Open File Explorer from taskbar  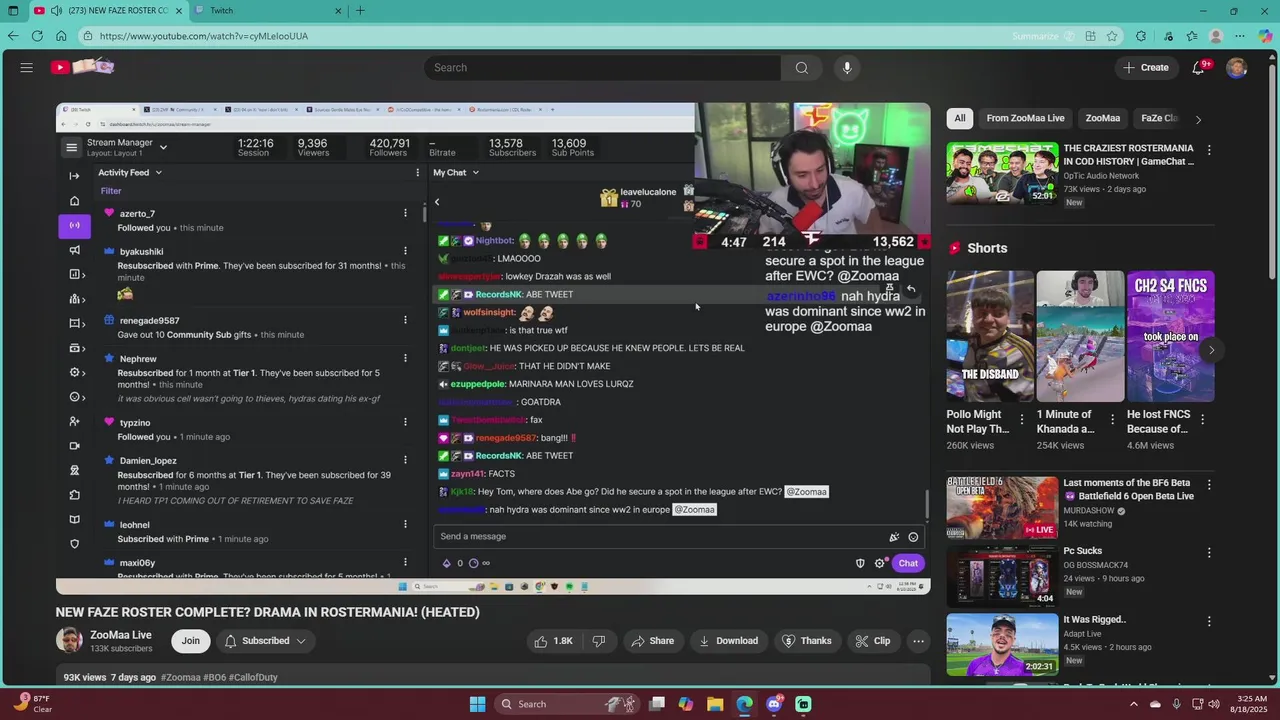click(715, 704)
